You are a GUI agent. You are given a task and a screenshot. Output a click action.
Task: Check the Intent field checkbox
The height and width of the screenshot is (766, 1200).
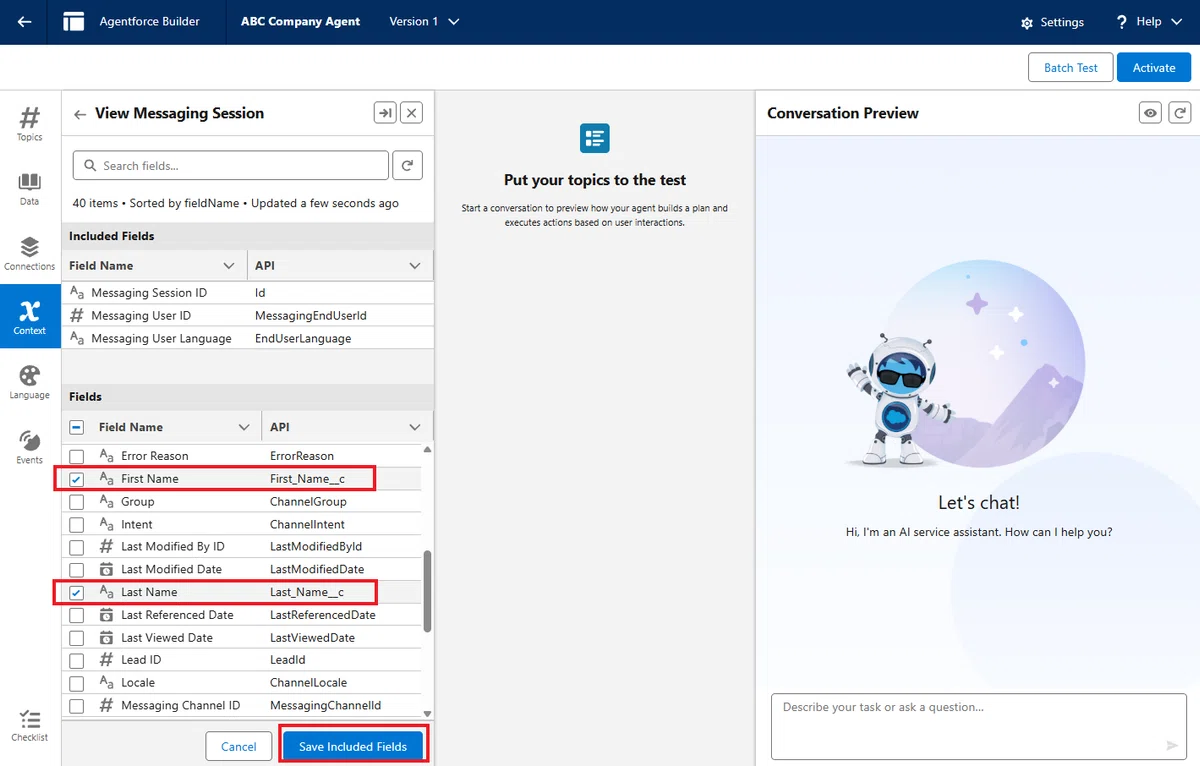click(x=77, y=524)
